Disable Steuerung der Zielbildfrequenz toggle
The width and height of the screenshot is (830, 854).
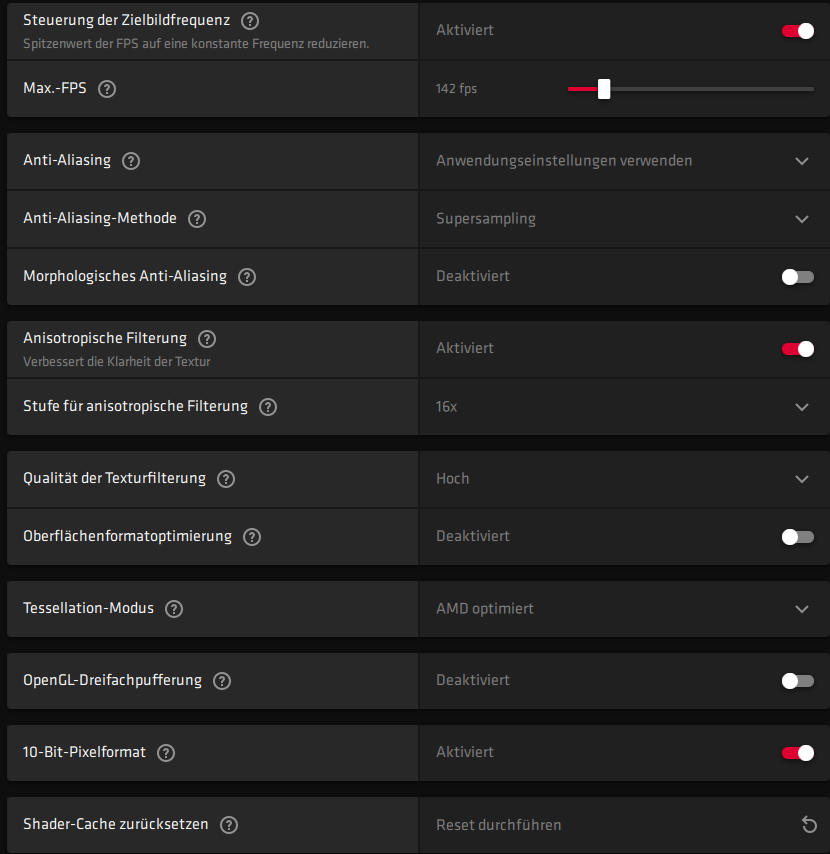(797, 31)
